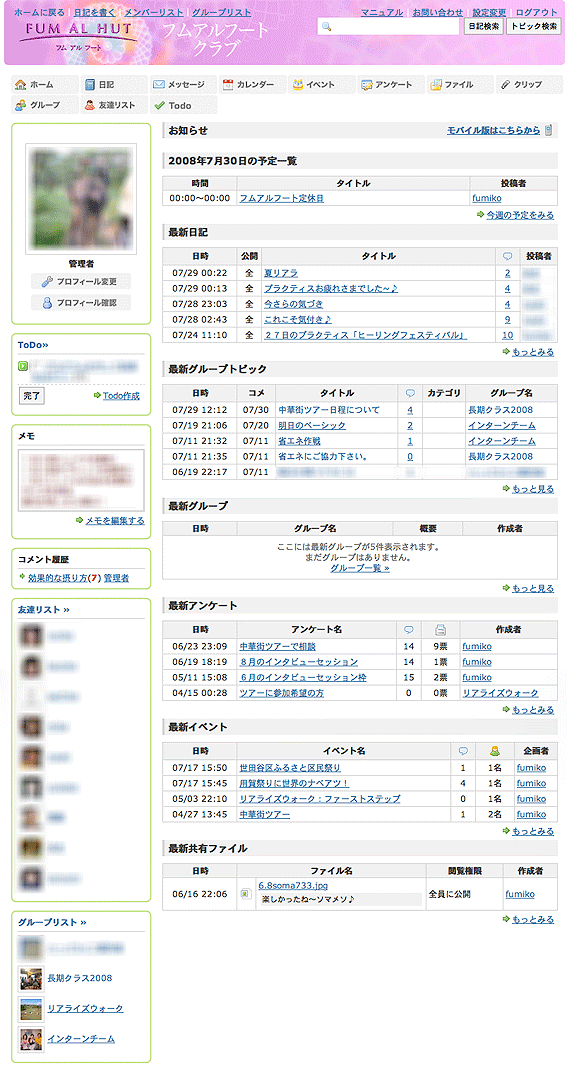Open the カレンダー navigation tab
Image resolution: width=567 pixels, height=1068 pixels.
252,84
